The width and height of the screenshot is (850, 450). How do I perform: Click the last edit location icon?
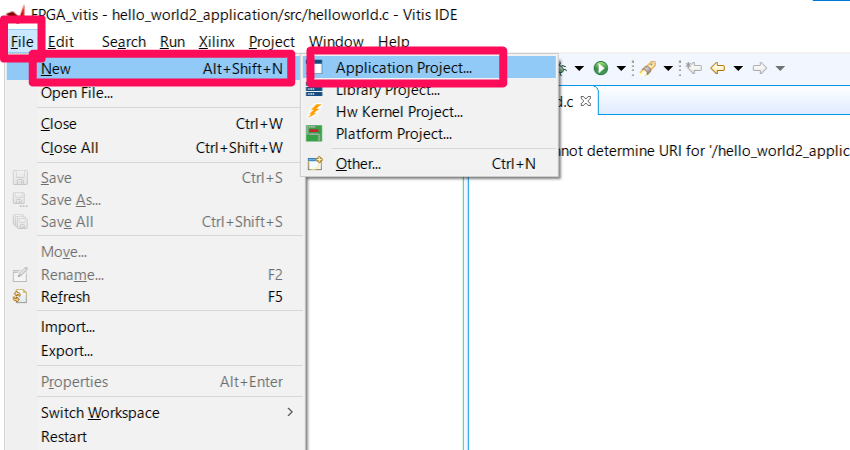click(x=694, y=68)
